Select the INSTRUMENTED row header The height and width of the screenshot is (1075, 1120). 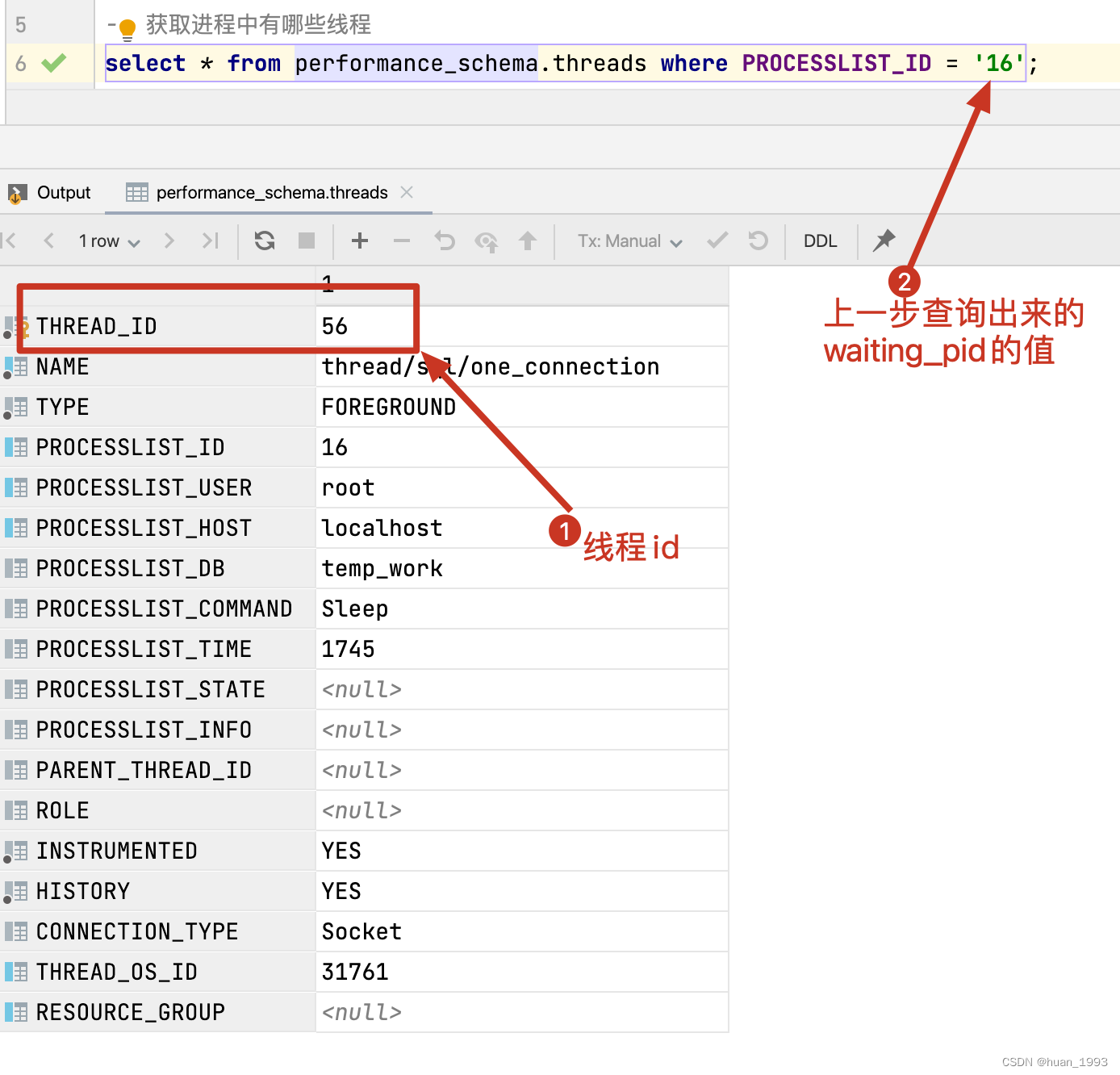pos(158,851)
